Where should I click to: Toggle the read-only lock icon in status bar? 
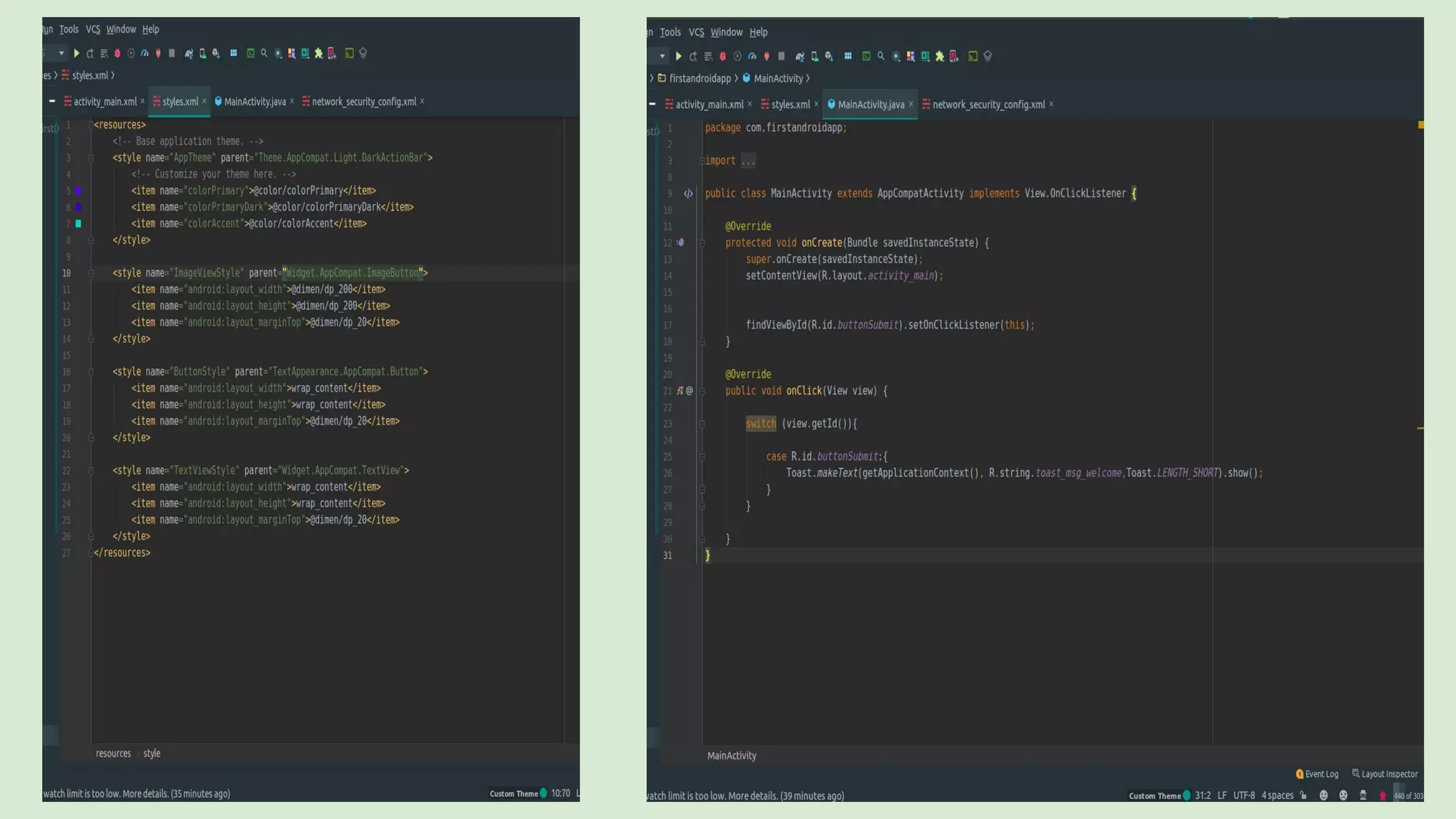click(1303, 796)
